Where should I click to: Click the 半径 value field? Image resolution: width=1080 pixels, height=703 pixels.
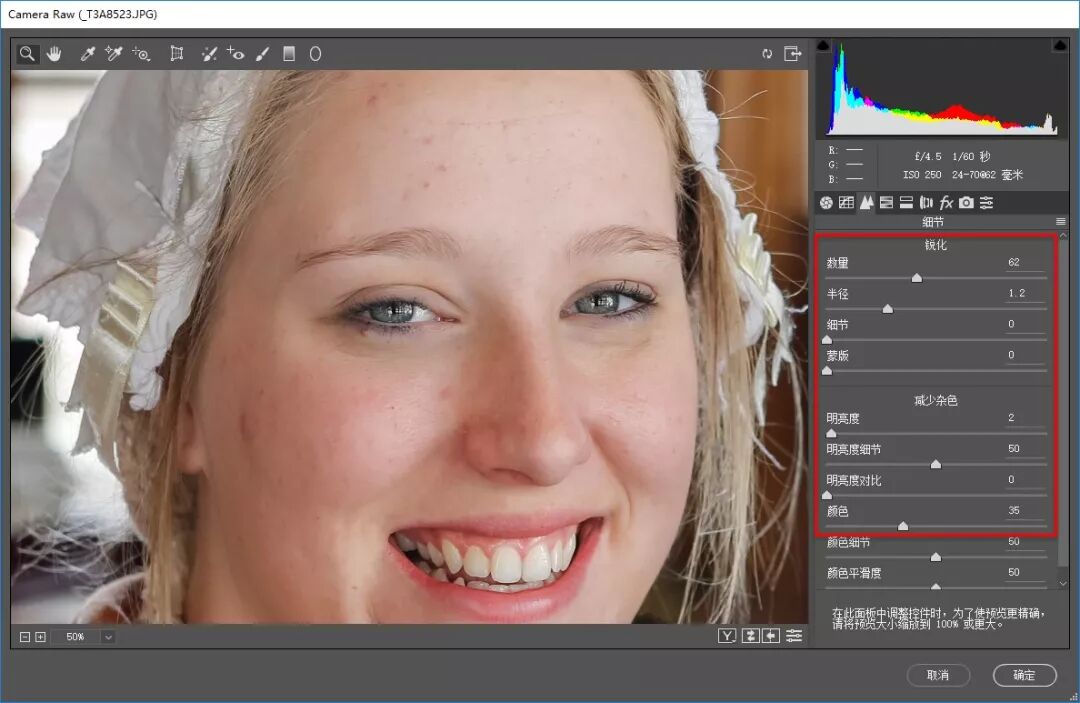[x=1022, y=293]
